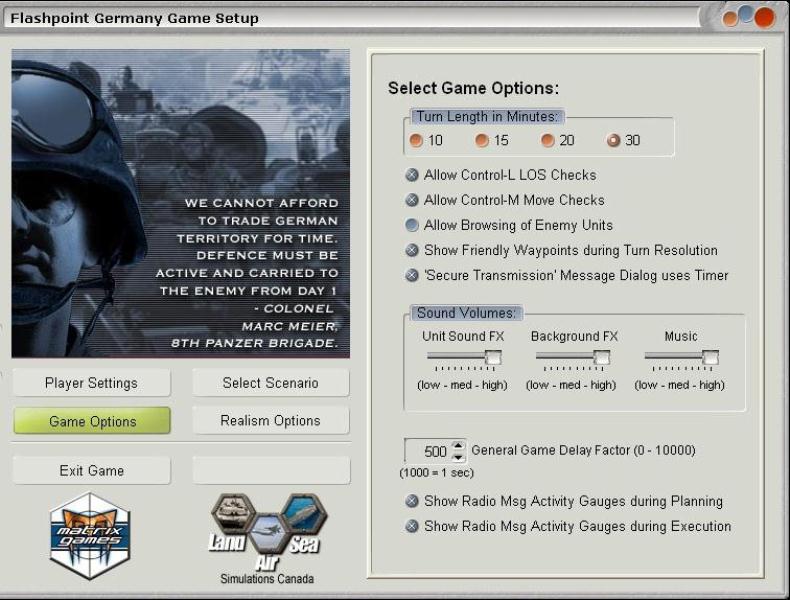The width and height of the screenshot is (790, 600).
Task: Increase General Game Delay Factor with up arrow
Action: (459, 445)
